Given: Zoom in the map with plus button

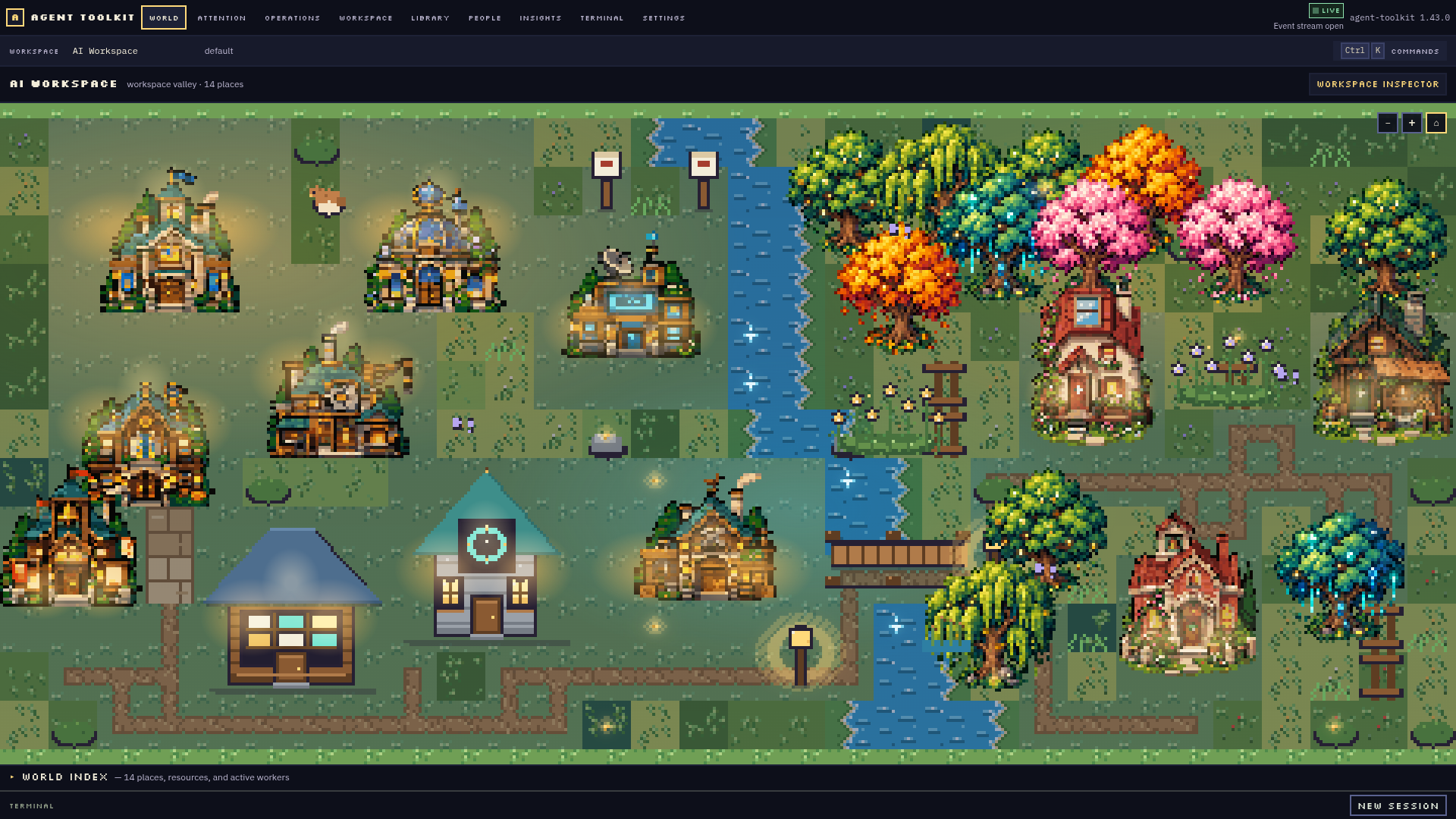Looking at the screenshot, I should [x=1412, y=123].
